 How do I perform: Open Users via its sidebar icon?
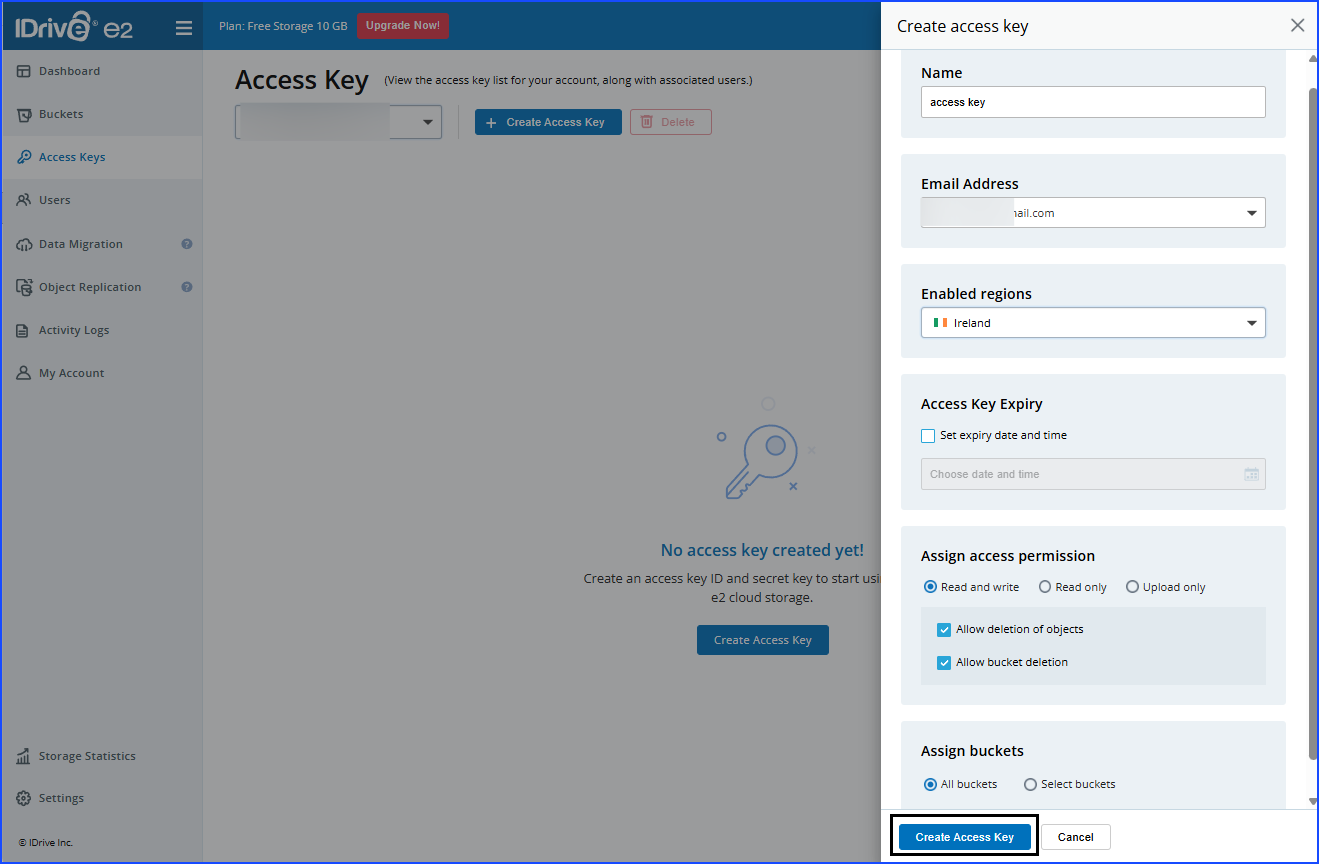22,199
